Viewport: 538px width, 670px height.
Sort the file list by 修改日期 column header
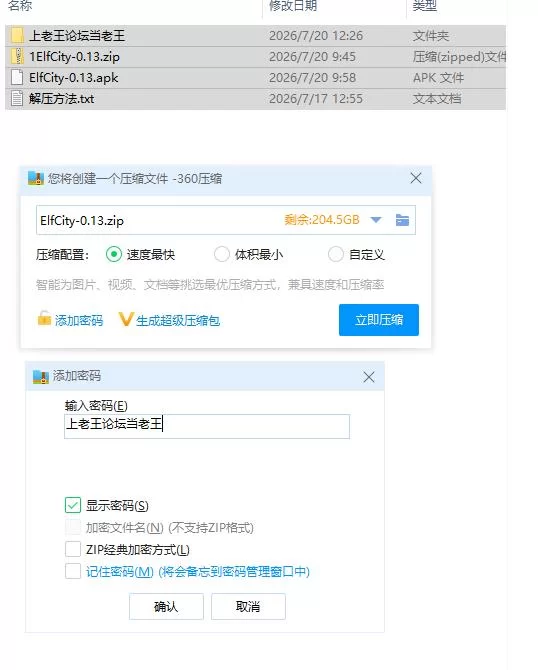293,6
